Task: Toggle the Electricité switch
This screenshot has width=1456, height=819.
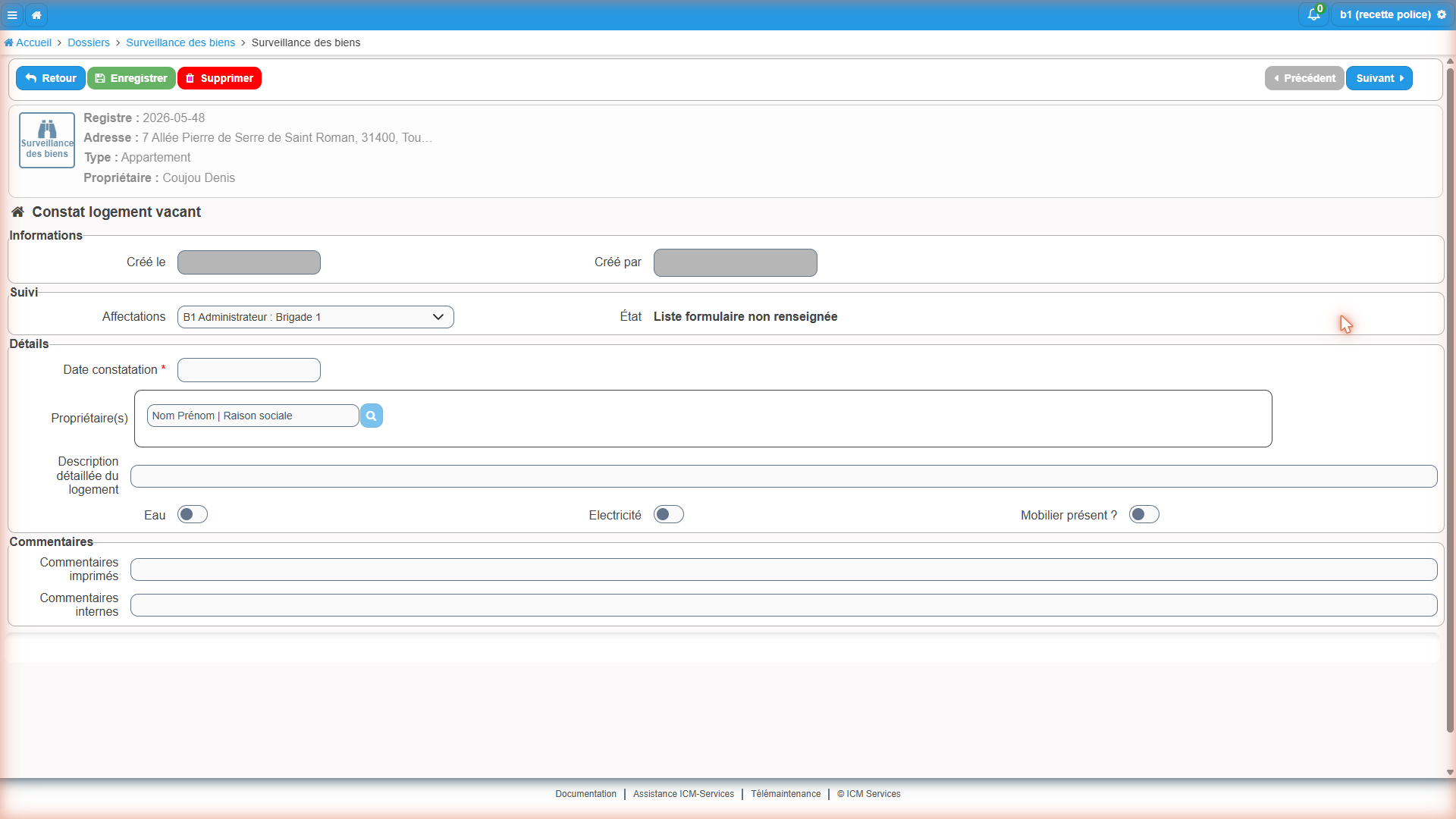Action: (x=669, y=515)
